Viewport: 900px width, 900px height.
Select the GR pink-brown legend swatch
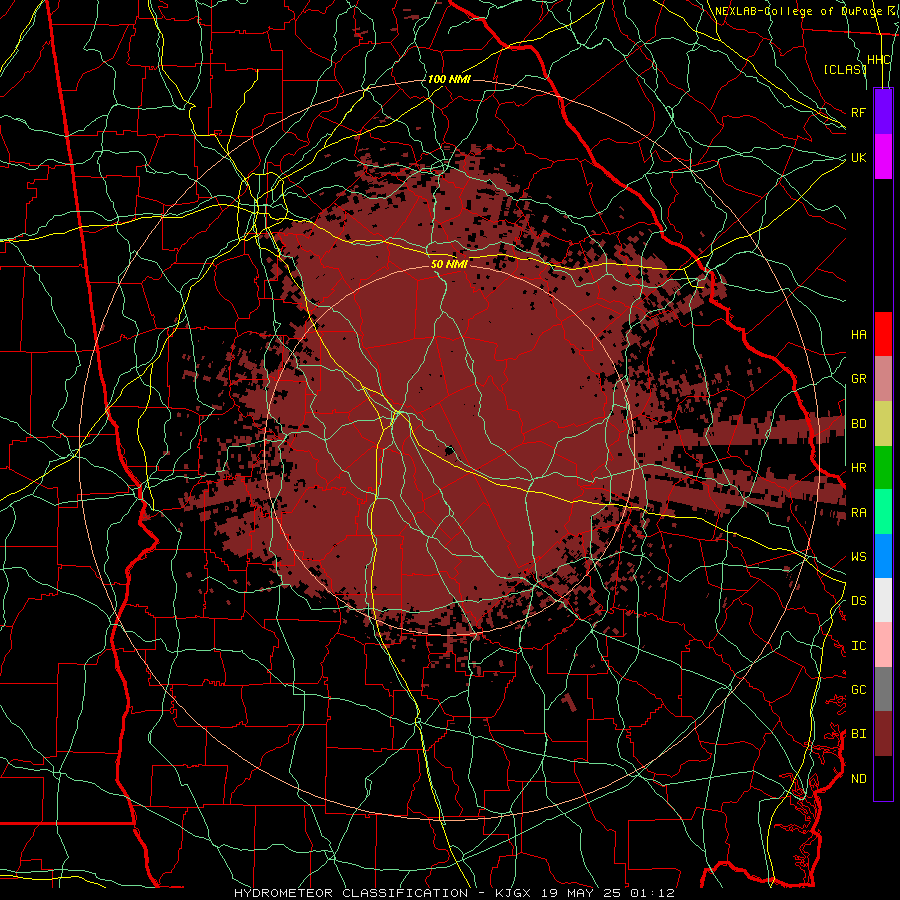pyautogui.click(x=883, y=379)
